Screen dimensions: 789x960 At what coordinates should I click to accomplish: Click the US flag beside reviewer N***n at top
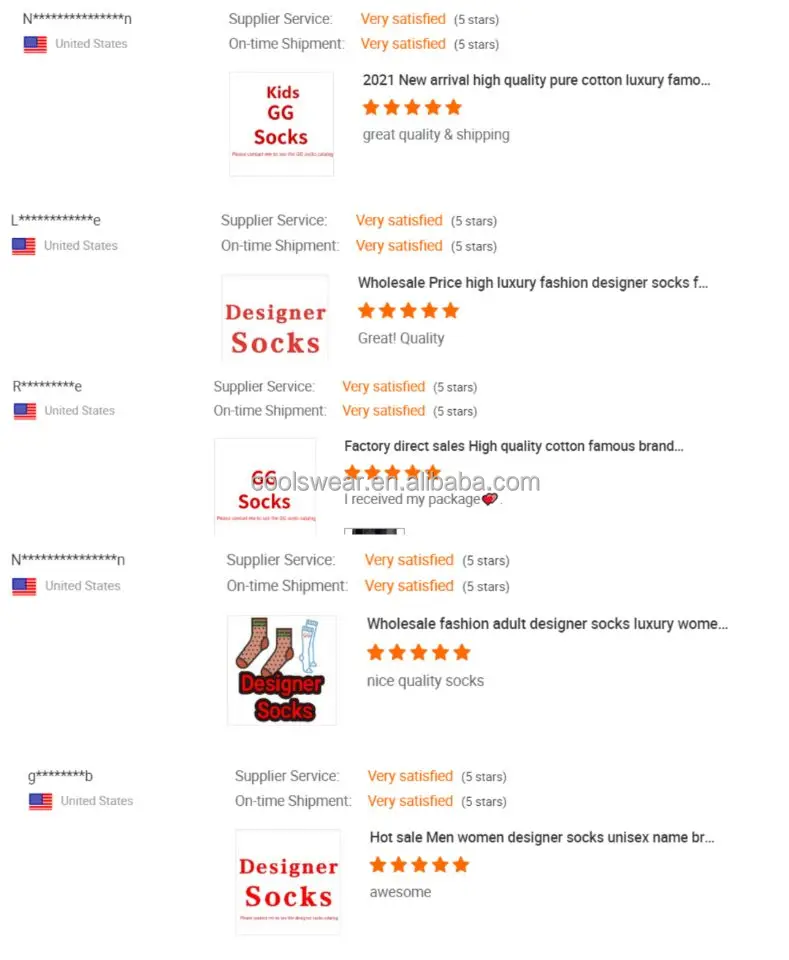click(x=35, y=44)
